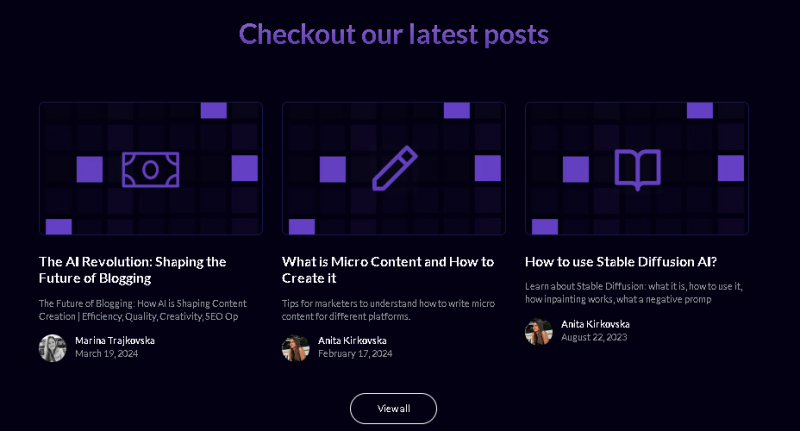Click the "Checkout our latest posts" heading

click(394, 34)
